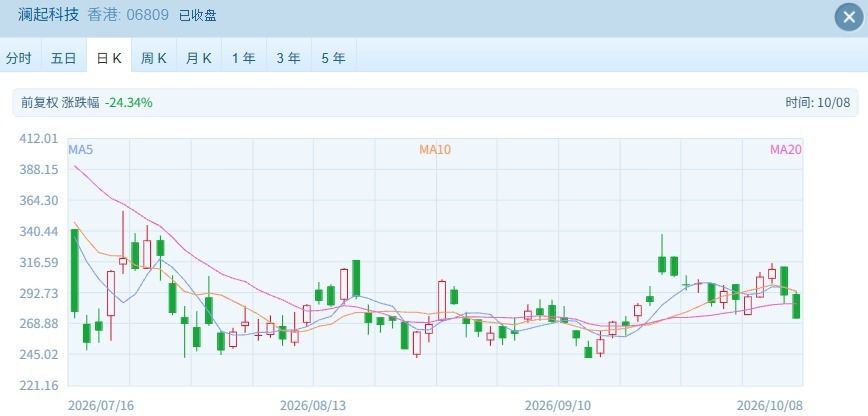868x416 pixels.
Task: Click the 2026/09/10 date label
Action: [x=557, y=406]
